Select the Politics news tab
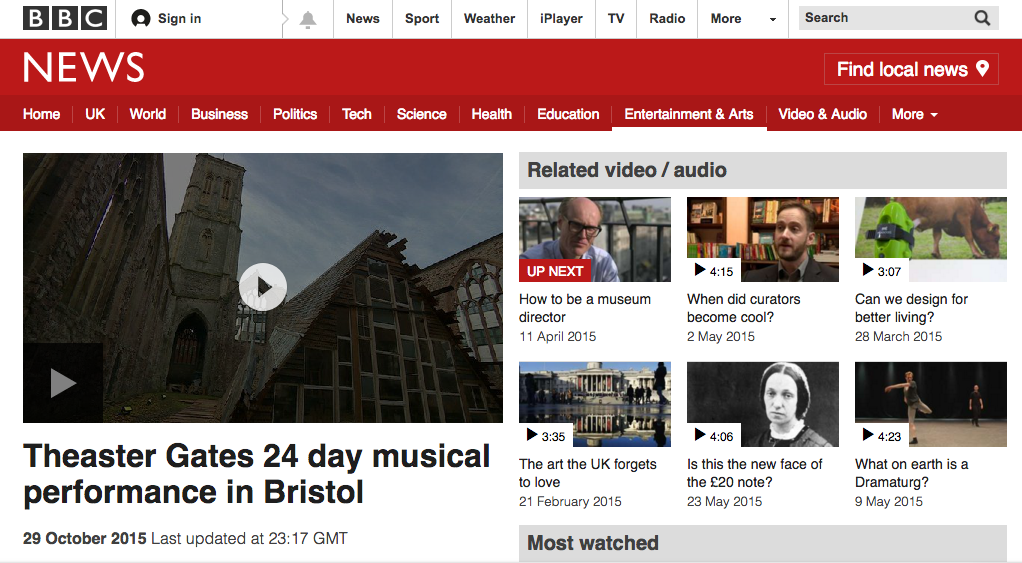 295,114
